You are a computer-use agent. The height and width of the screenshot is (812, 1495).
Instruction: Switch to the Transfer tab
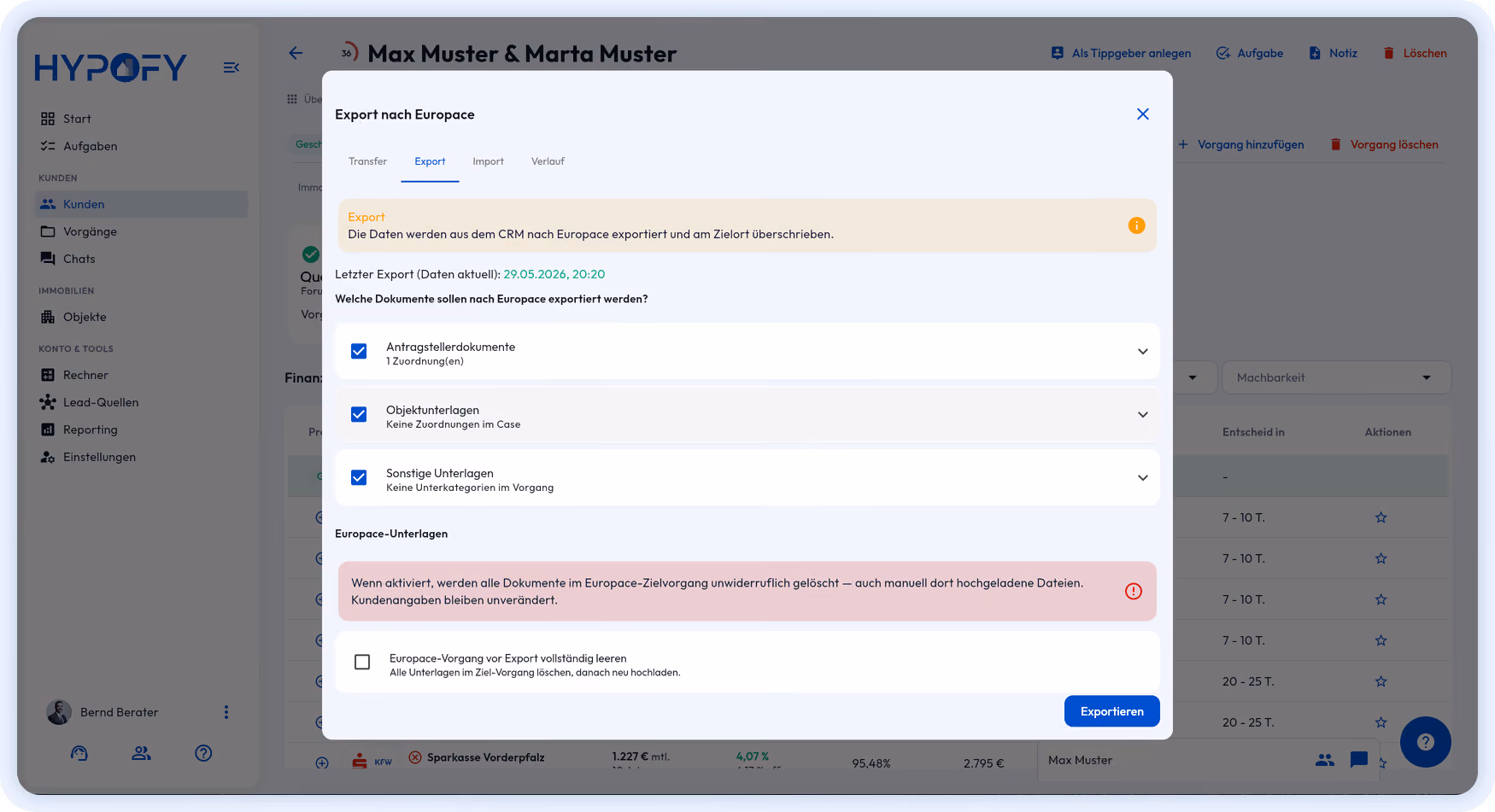coord(367,161)
